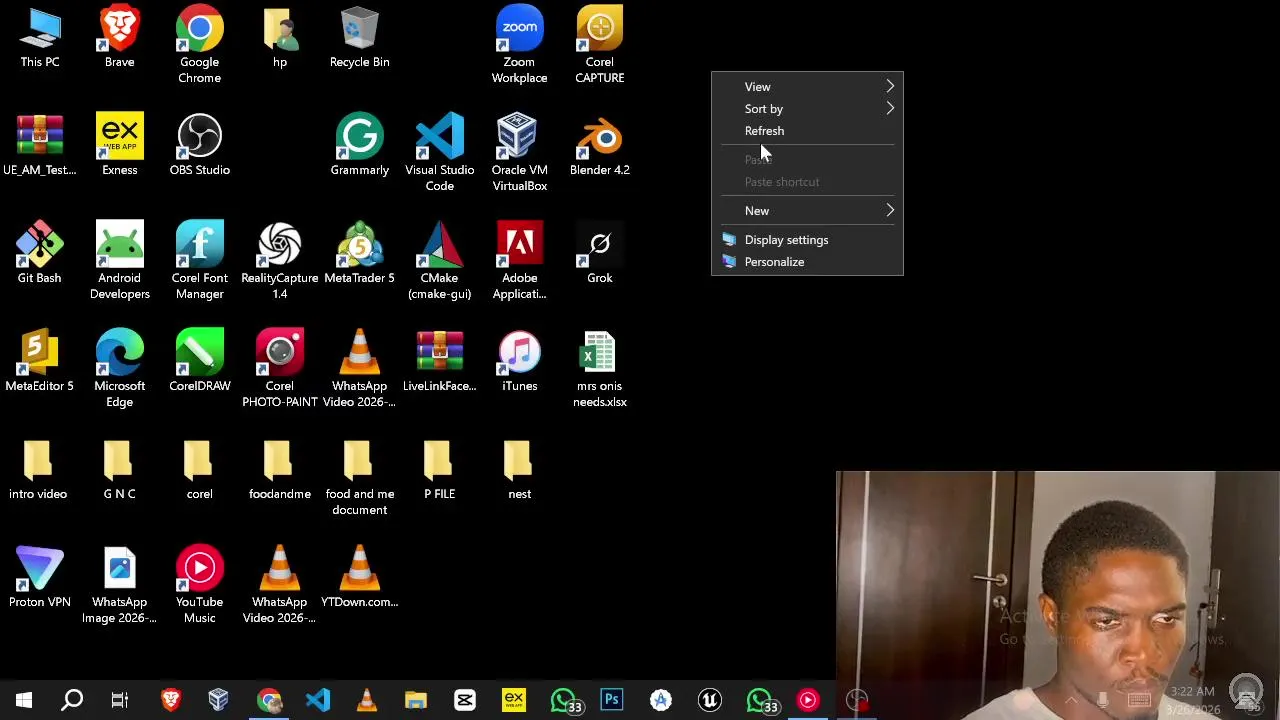1280x720 pixels.
Task: Select the MetaEditor 5 shortcut
Action: pyautogui.click(x=40, y=362)
